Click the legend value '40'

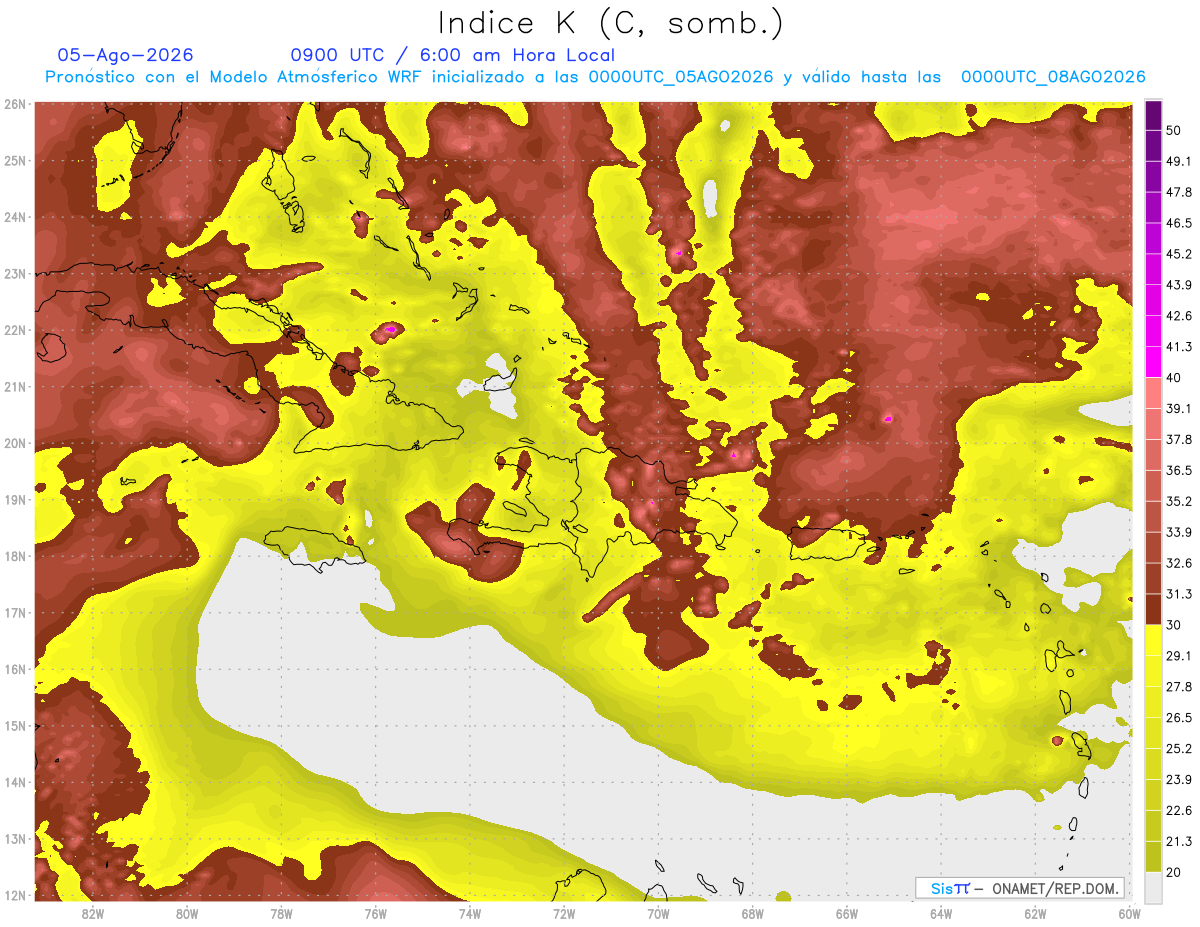[x=1174, y=377]
